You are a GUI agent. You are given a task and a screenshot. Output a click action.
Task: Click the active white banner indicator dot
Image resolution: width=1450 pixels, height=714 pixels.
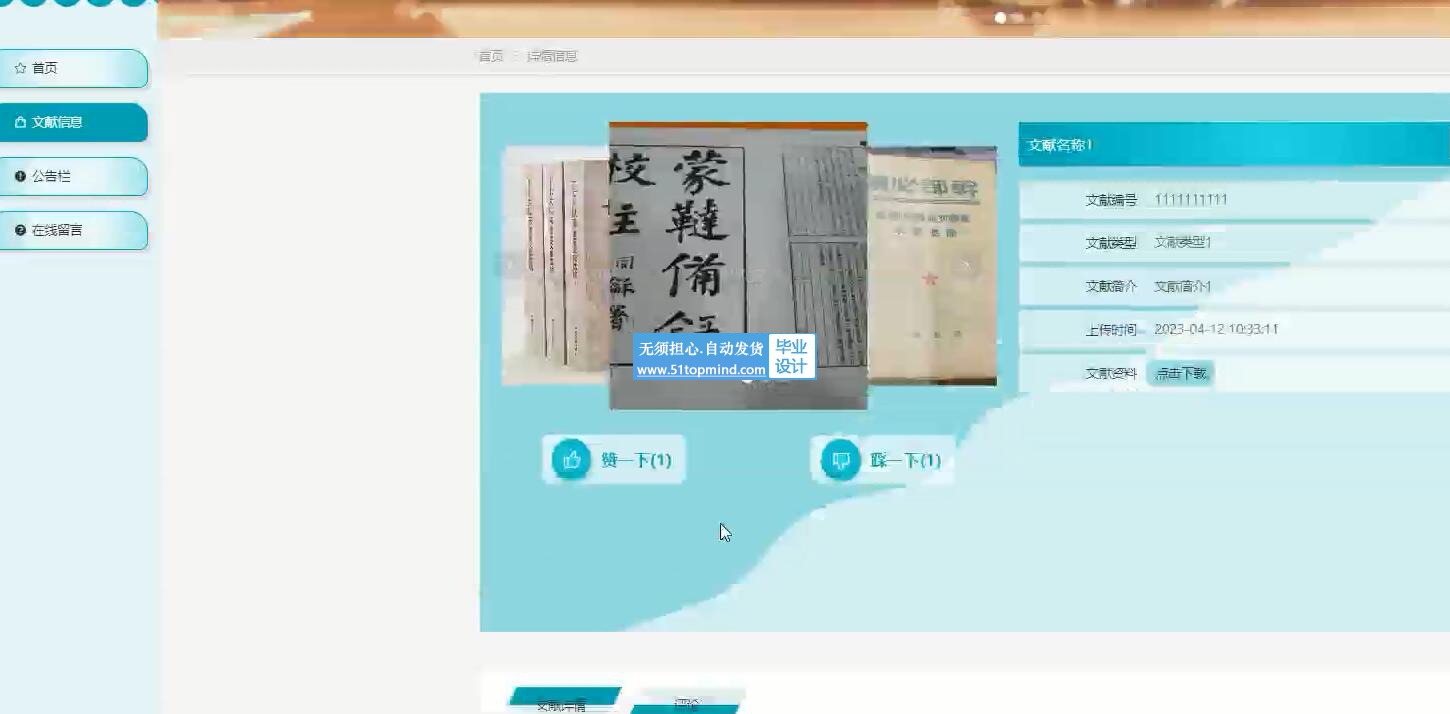[x=1000, y=17]
